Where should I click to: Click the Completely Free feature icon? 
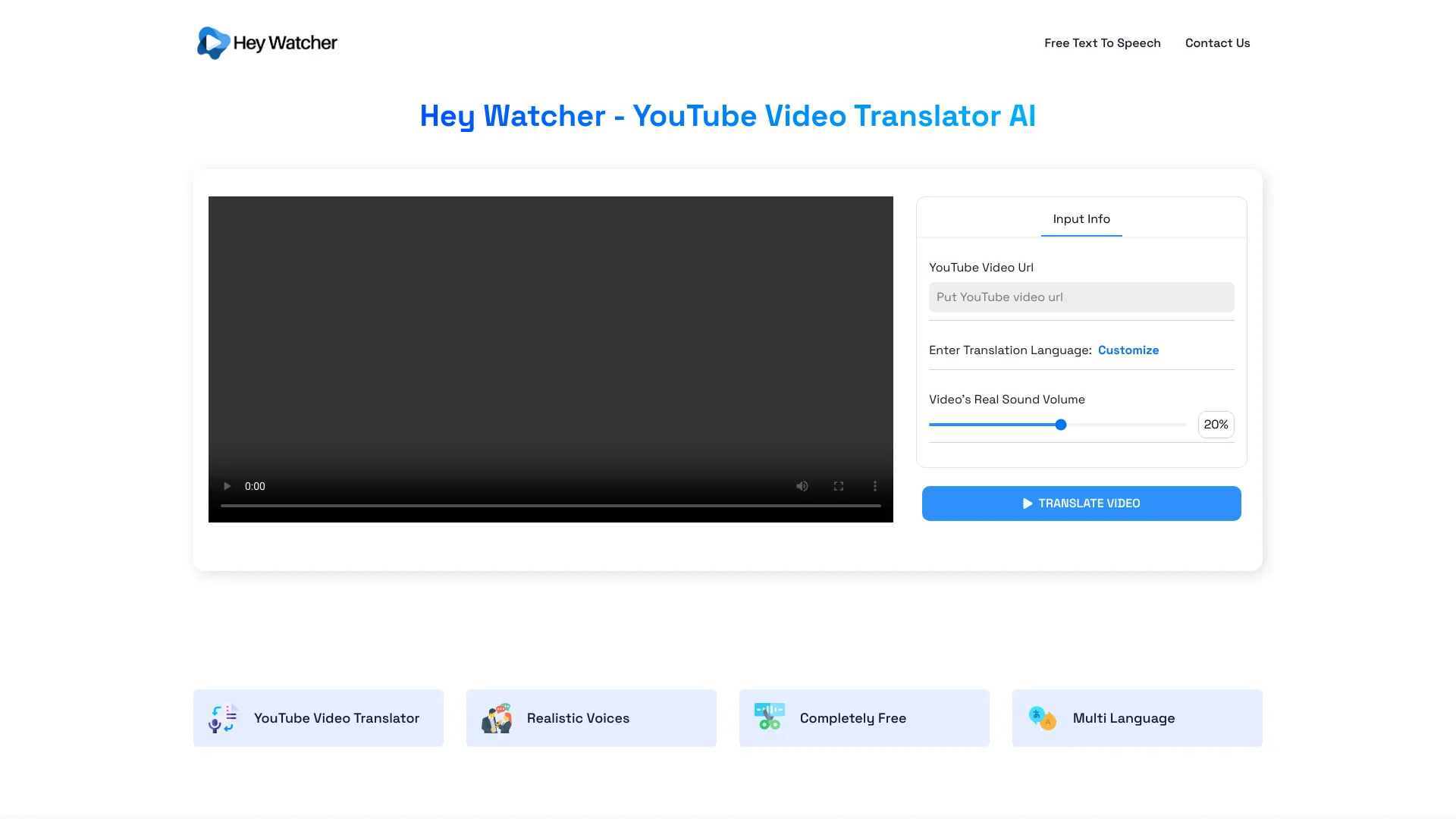coord(768,717)
